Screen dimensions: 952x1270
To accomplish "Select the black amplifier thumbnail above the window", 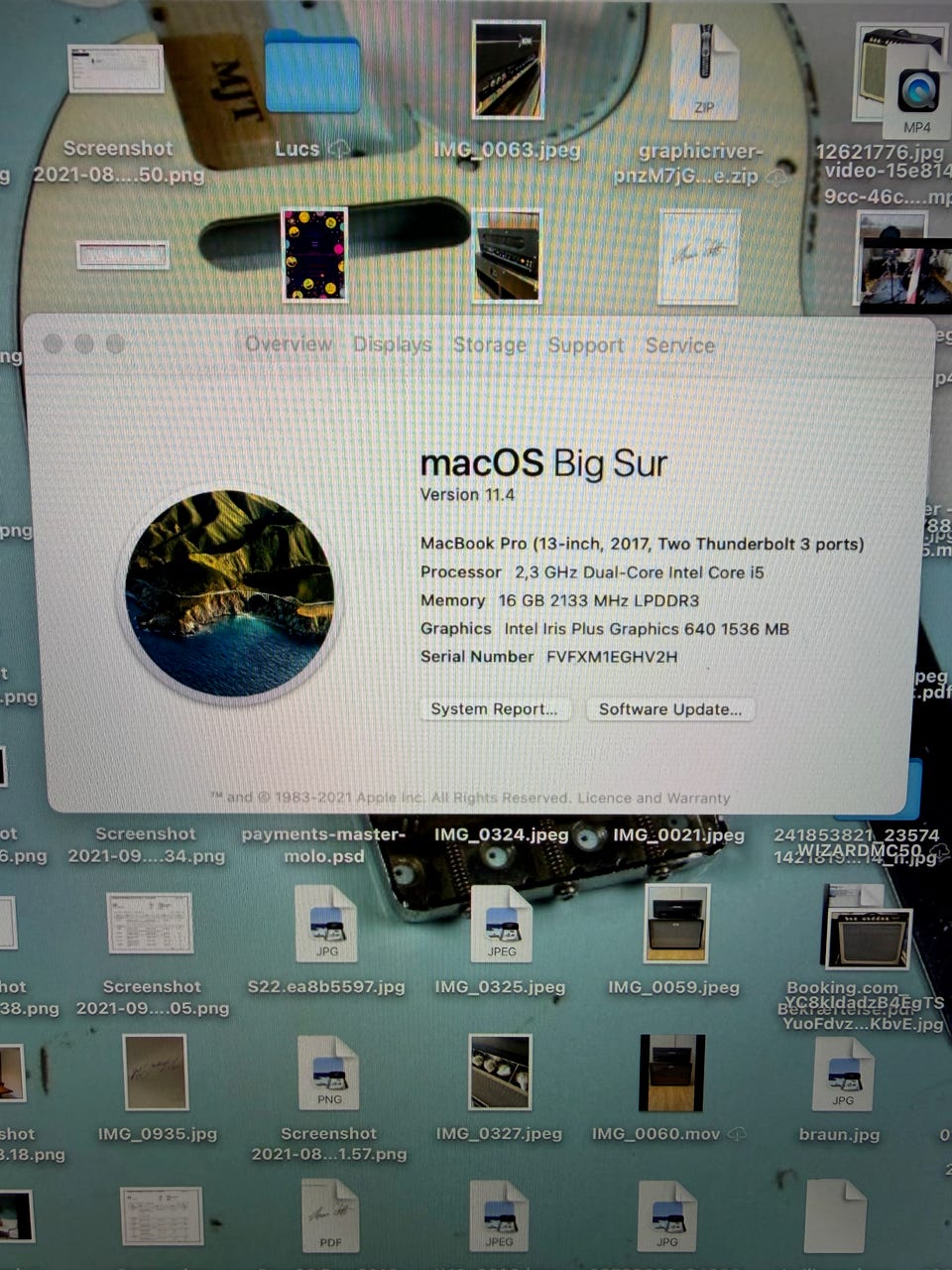I will point(507,255).
